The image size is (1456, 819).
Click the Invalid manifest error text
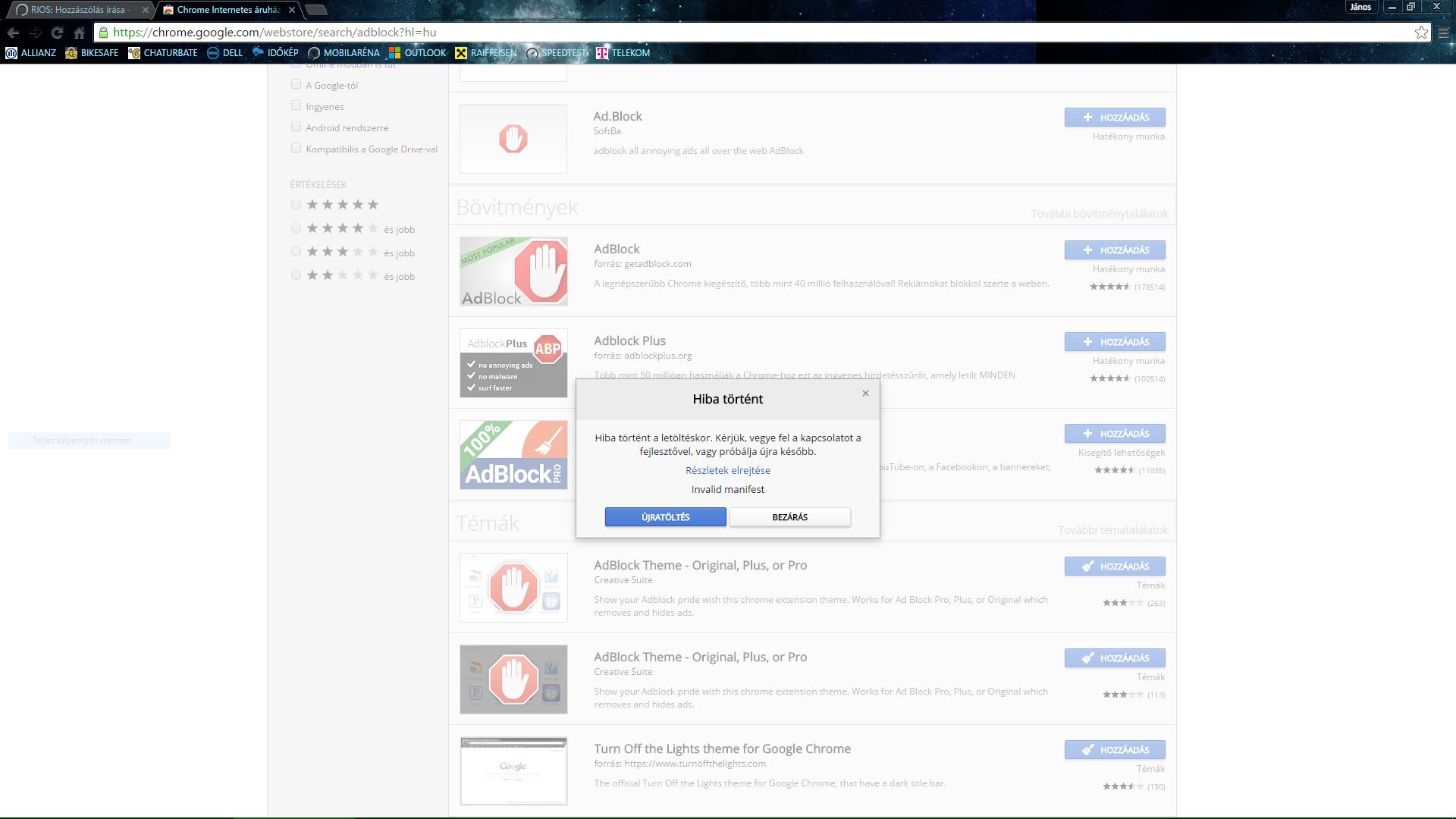pos(727,489)
